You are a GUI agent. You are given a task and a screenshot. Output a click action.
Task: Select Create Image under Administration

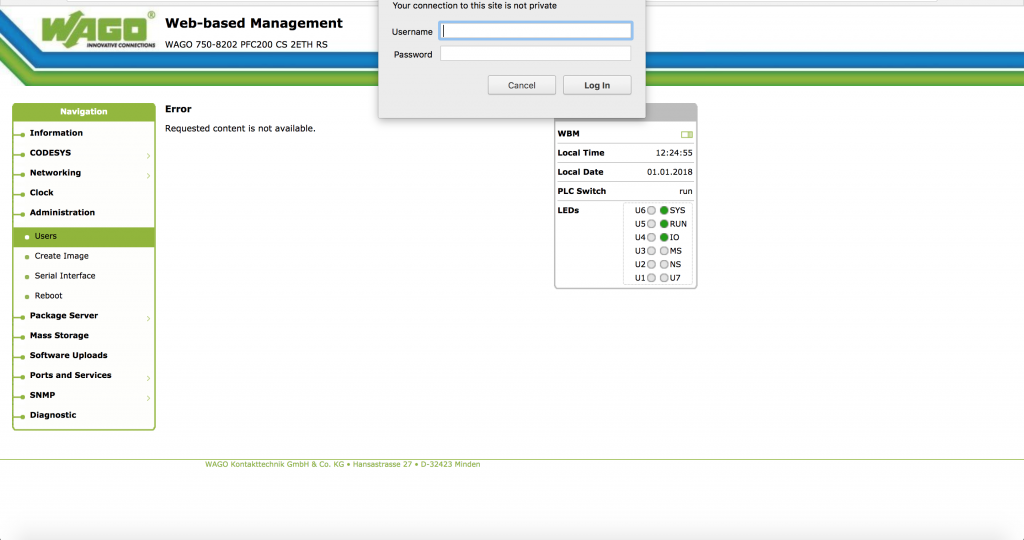(x=61, y=256)
